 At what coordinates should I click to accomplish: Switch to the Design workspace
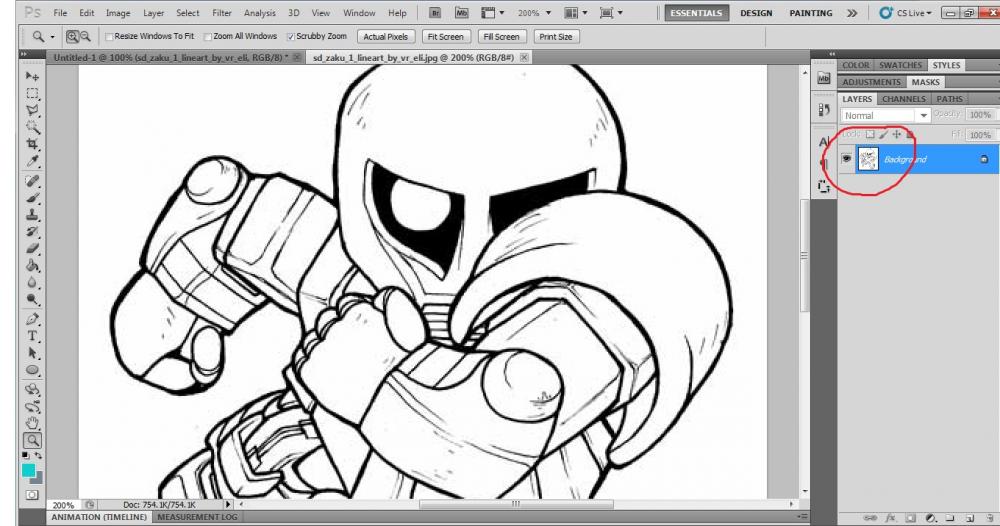point(756,13)
